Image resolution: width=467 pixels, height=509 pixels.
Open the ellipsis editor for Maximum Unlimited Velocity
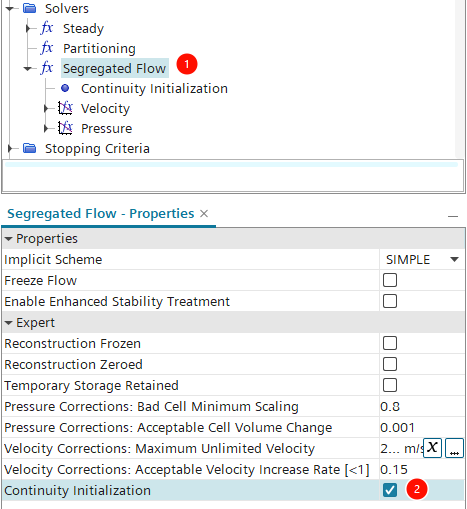[454, 448]
